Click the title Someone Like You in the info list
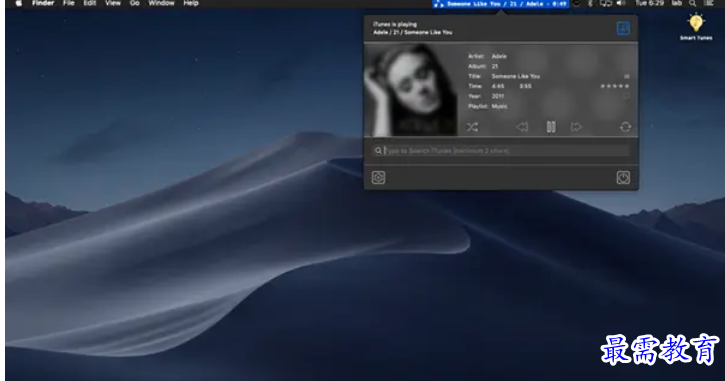 (x=516, y=76)
